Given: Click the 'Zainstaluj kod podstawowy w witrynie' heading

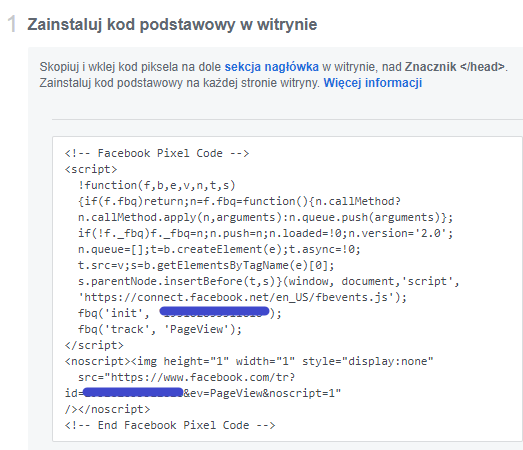Looking at the screenshot, I should click(172, 25).
